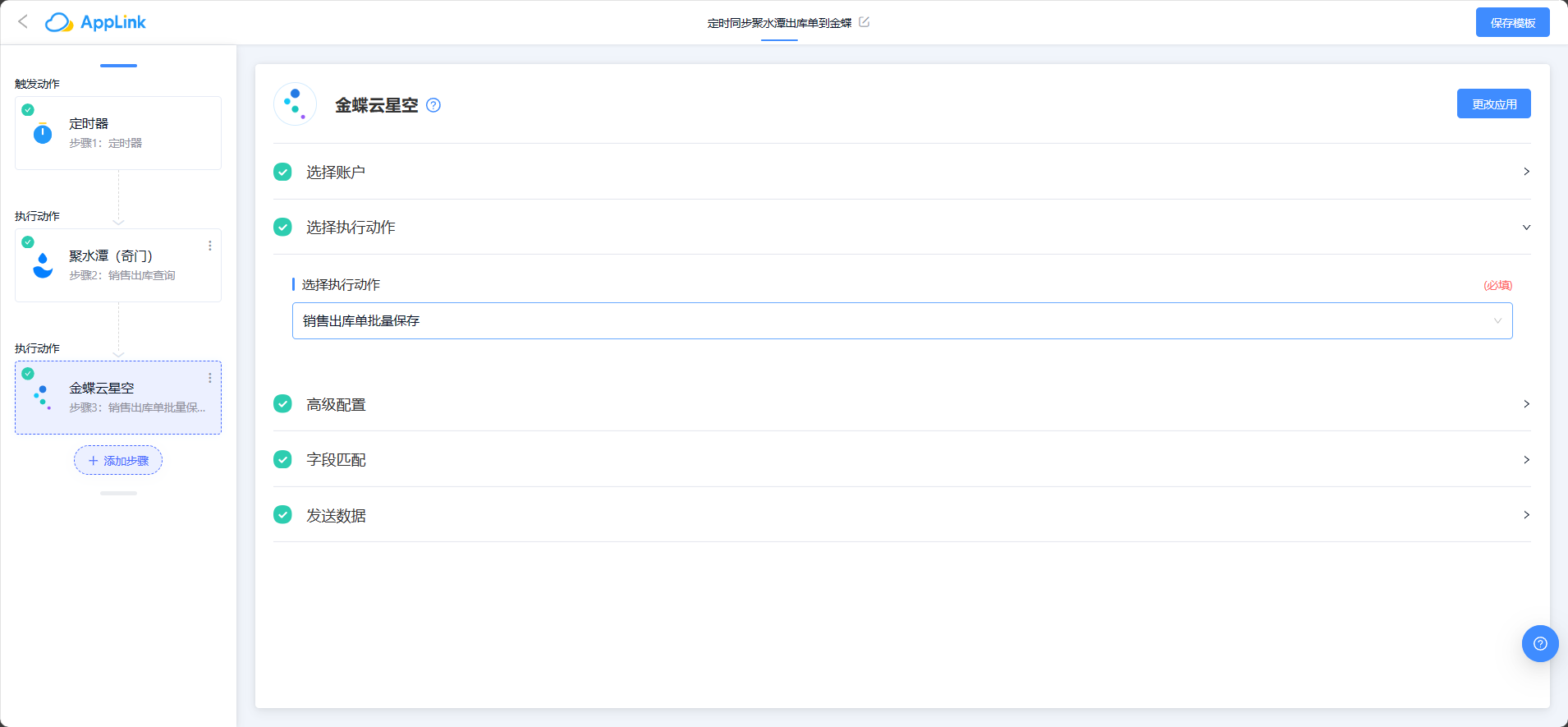Click green check beside 选择账户
This screenshot has height=727, width=1568.
click(282, 172)
